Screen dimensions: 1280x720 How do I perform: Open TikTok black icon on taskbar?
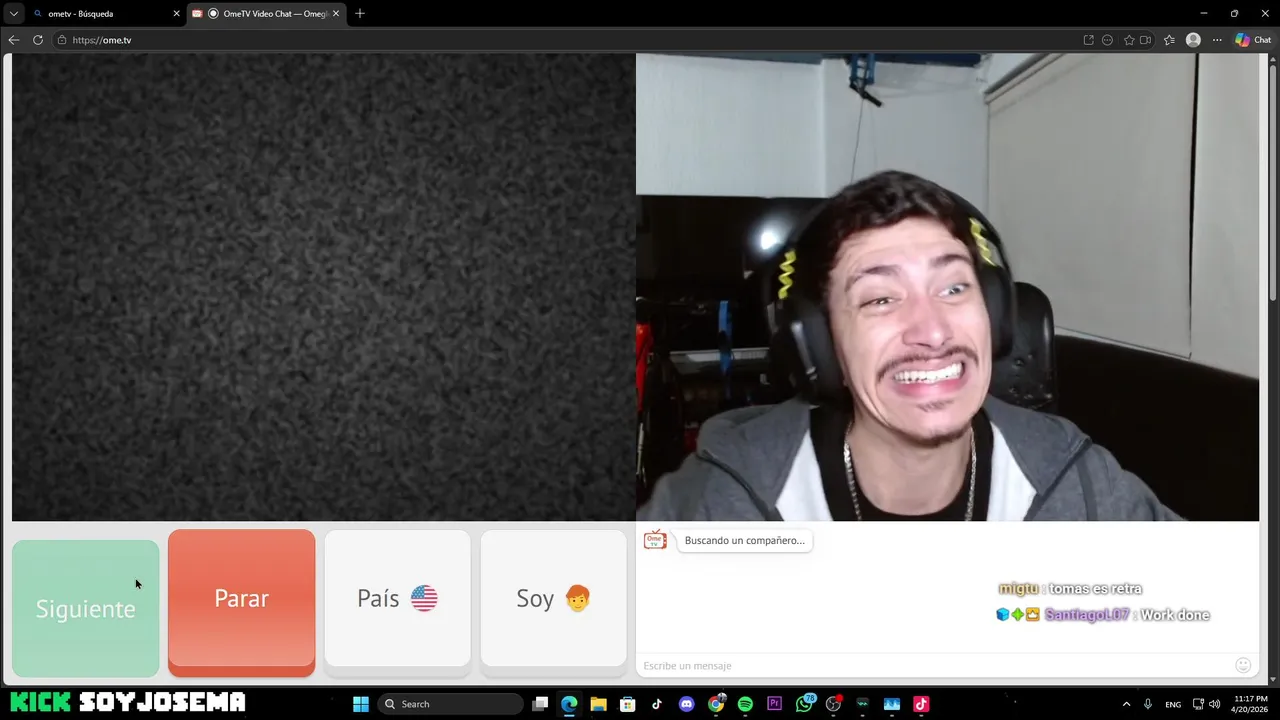coord(657,704)
